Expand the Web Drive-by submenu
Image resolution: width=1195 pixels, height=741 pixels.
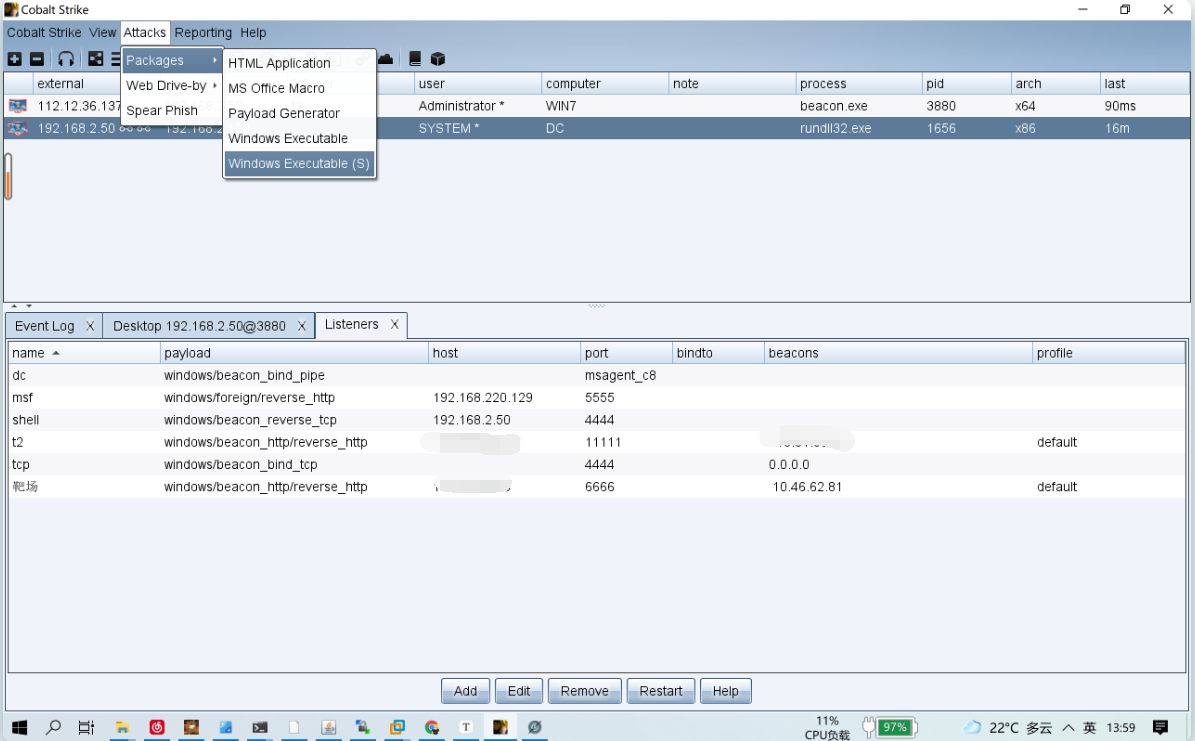(x=171, y=85)
